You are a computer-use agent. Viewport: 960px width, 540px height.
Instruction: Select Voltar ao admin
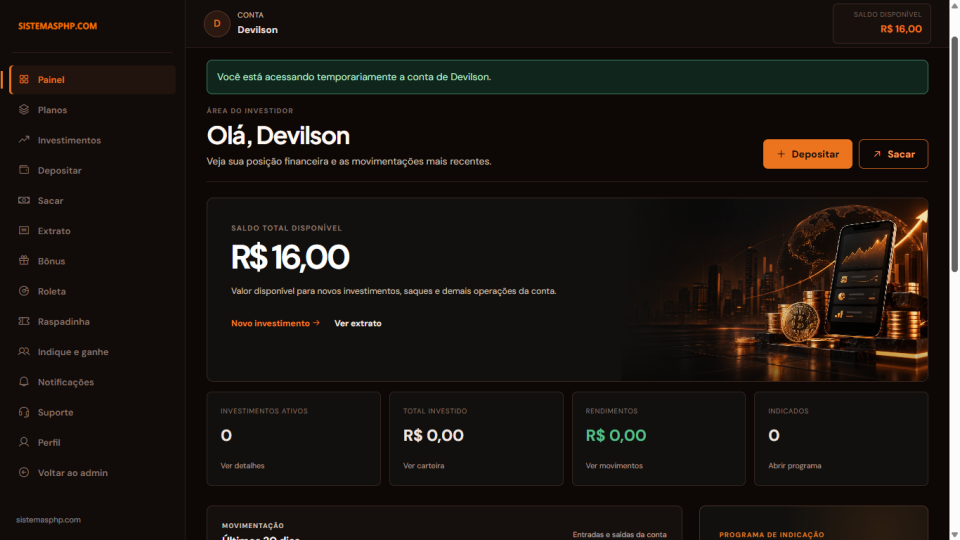pyautogui.click(x=92, y=473)
